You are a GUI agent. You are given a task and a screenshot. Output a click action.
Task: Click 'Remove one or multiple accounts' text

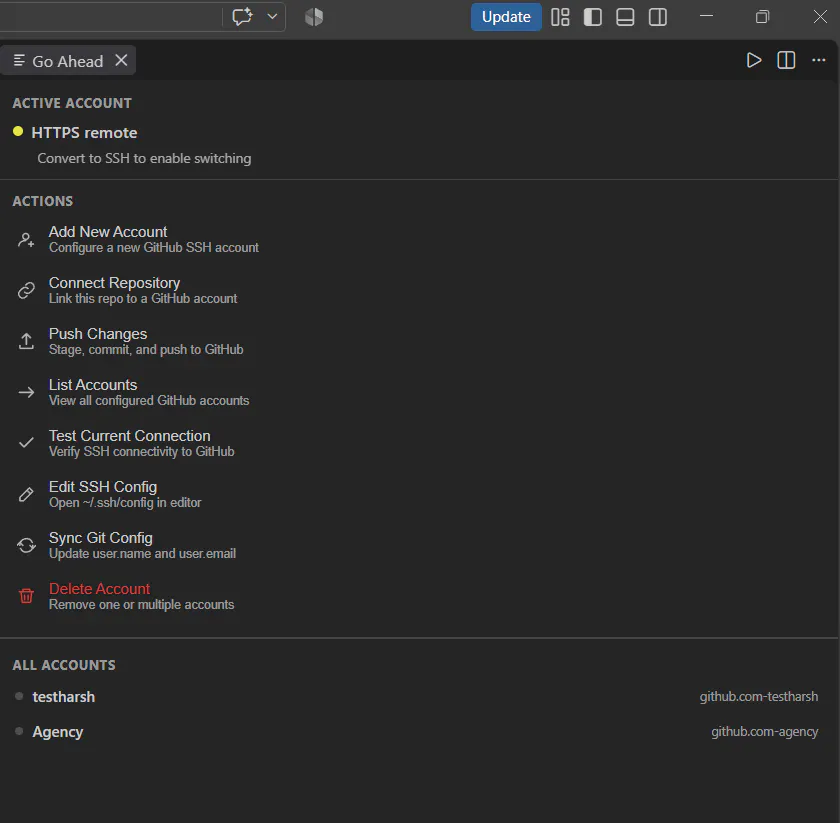(x=141, y=604)
